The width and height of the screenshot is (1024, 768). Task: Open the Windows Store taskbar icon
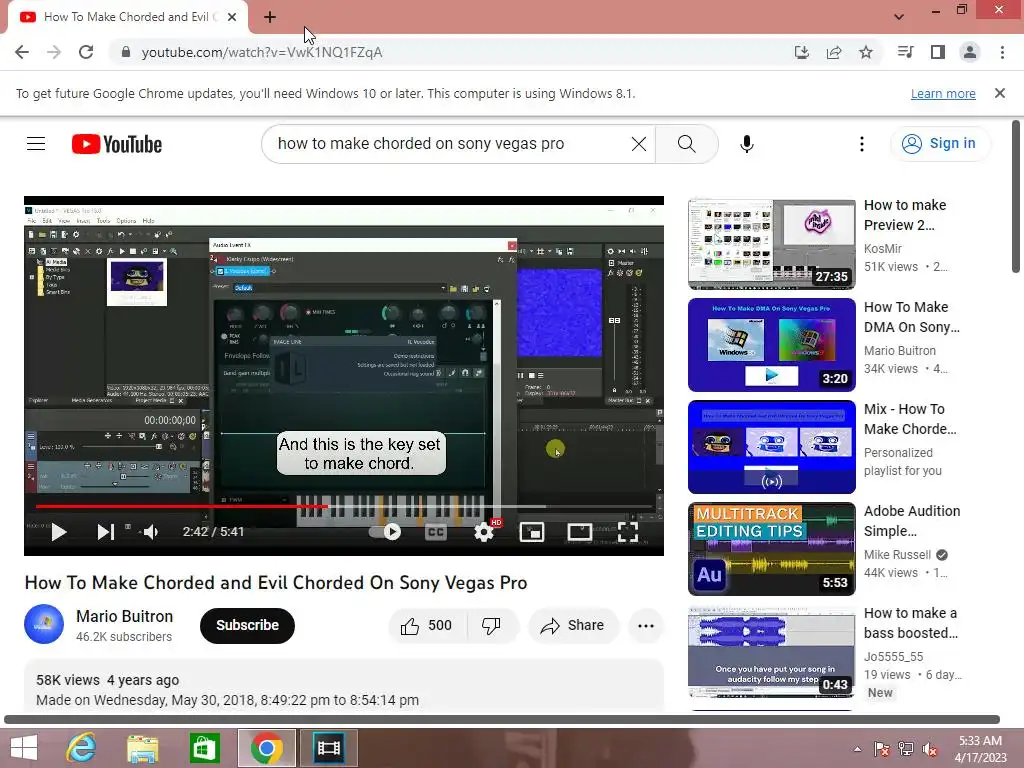(x=204, y=748)
